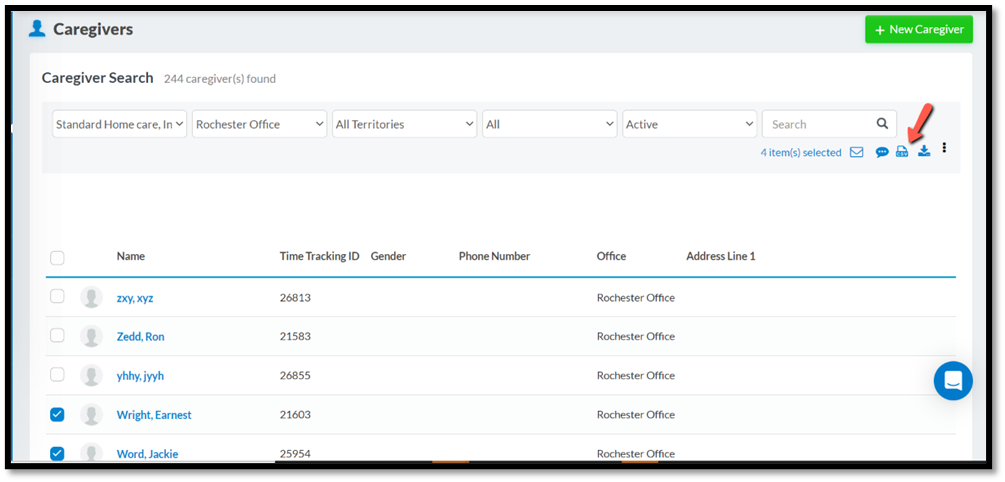The width and height of the screenshot is (1005, 482).
Task: Open the Rochester Office dropdown
Action: (x=259, y=124)
